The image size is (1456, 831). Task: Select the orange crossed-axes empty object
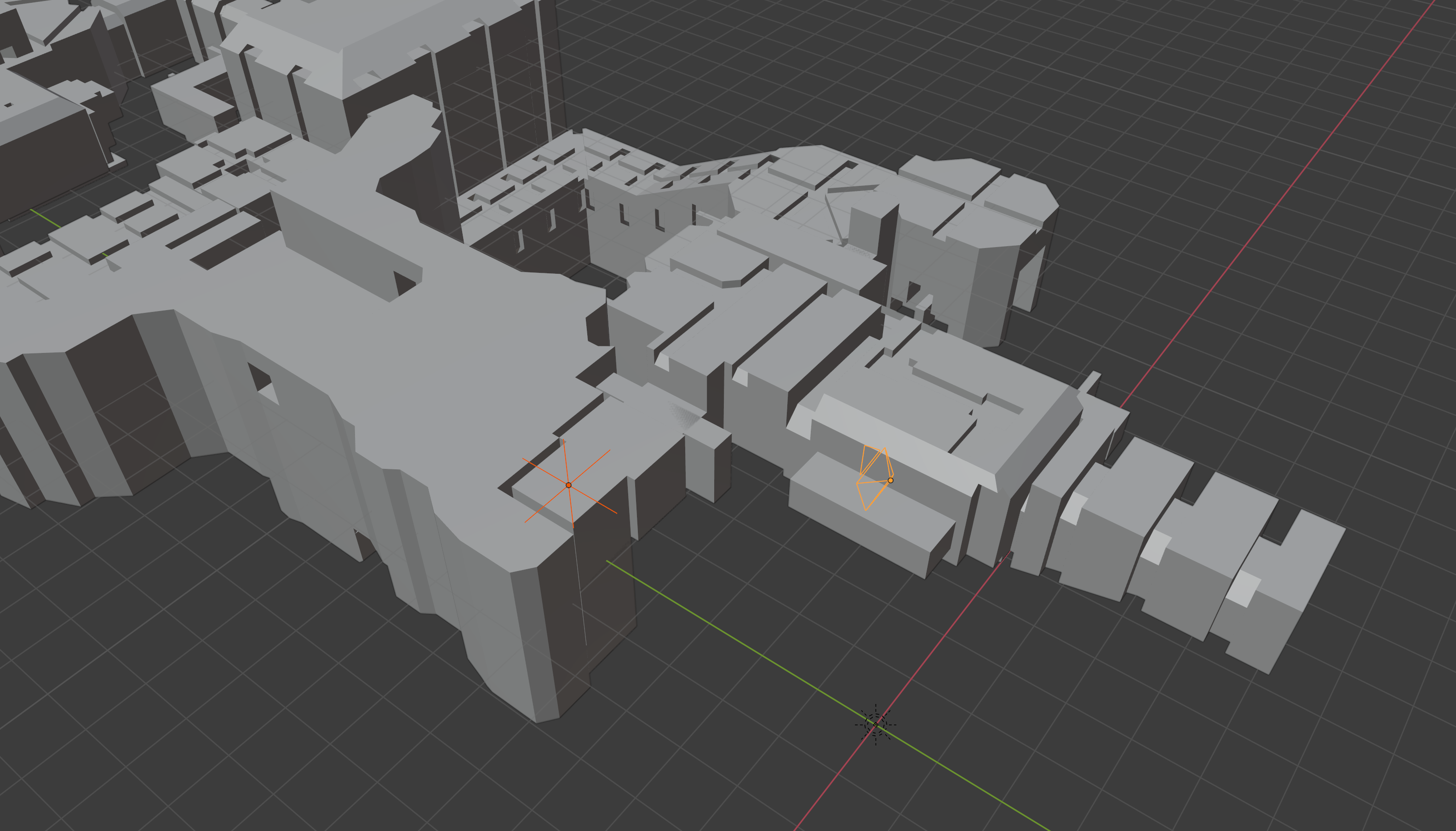568,485
